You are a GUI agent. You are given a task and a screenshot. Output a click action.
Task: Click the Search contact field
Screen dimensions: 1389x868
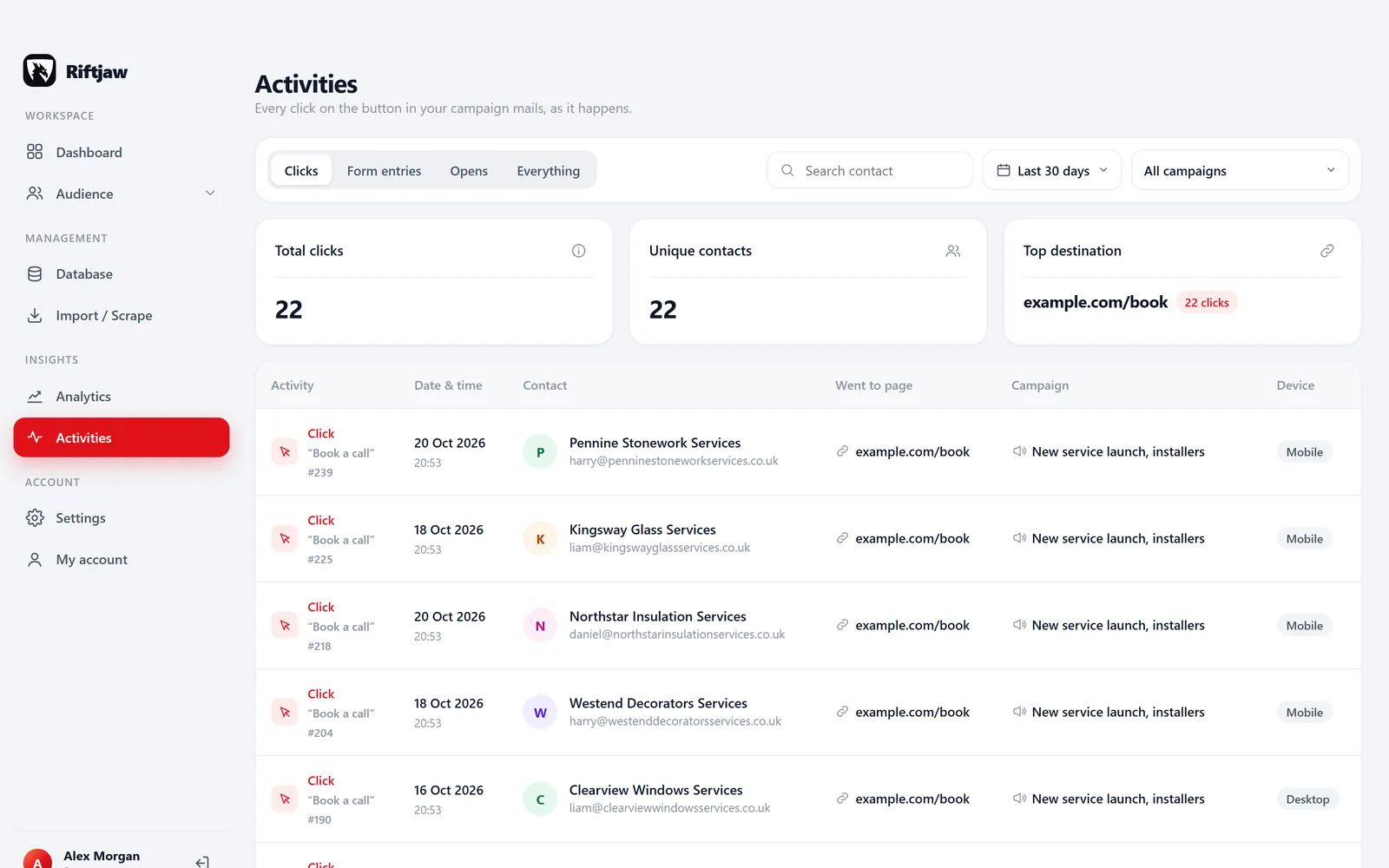(870, 170)
